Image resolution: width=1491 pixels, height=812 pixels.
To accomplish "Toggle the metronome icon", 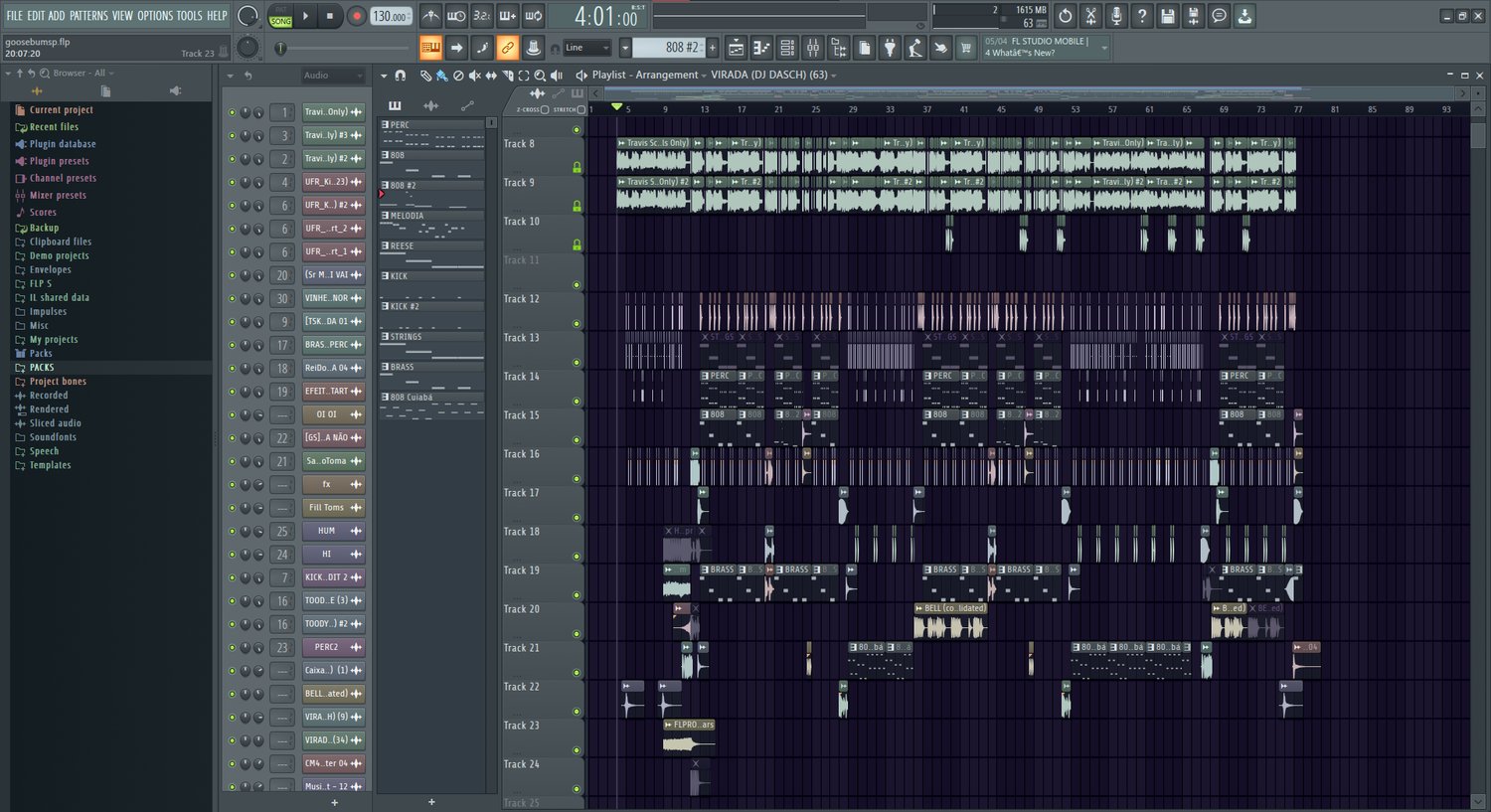I will click(x=430, y=16).
